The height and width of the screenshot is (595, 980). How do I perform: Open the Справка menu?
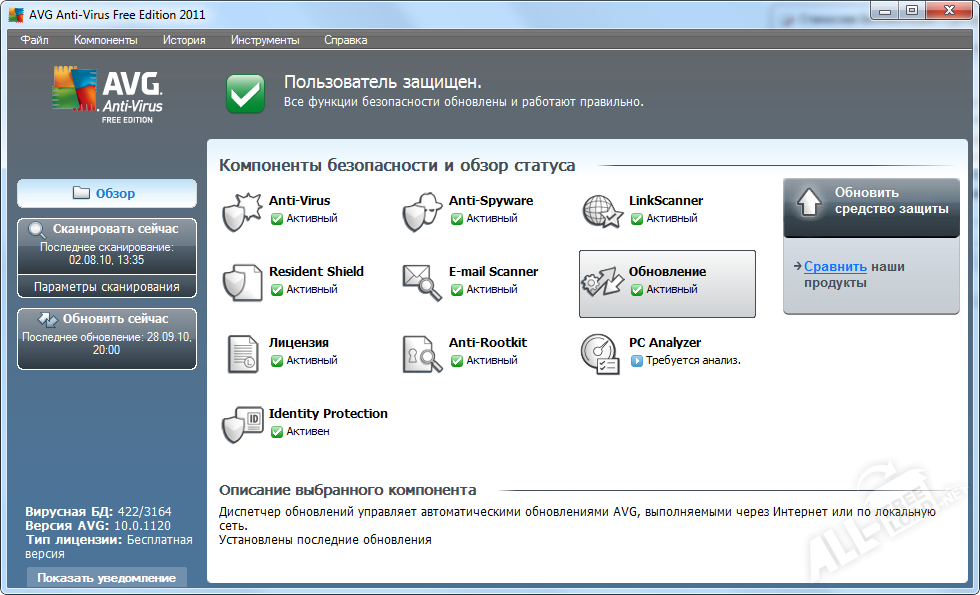(x=345, y=40)
